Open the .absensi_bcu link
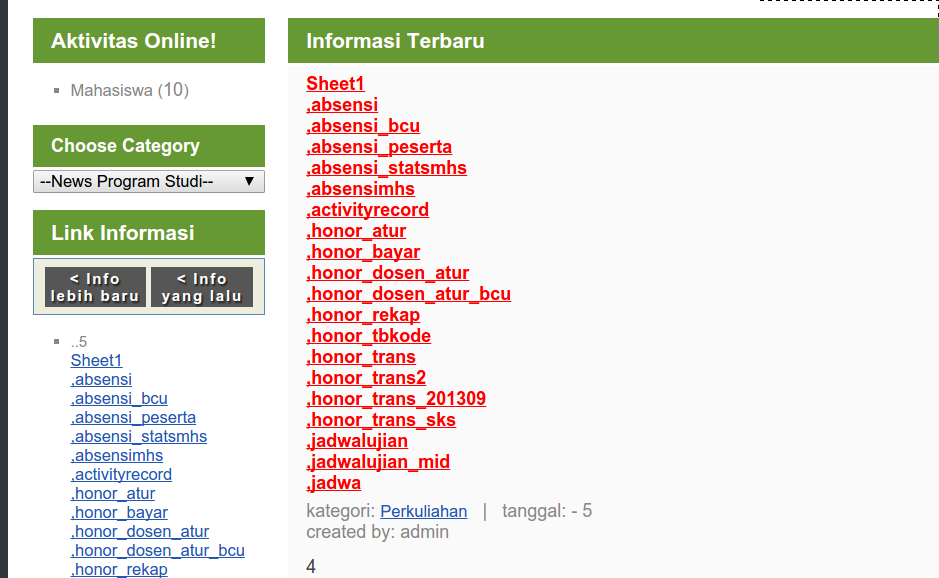939x578 pixels. tap(363, 125)
